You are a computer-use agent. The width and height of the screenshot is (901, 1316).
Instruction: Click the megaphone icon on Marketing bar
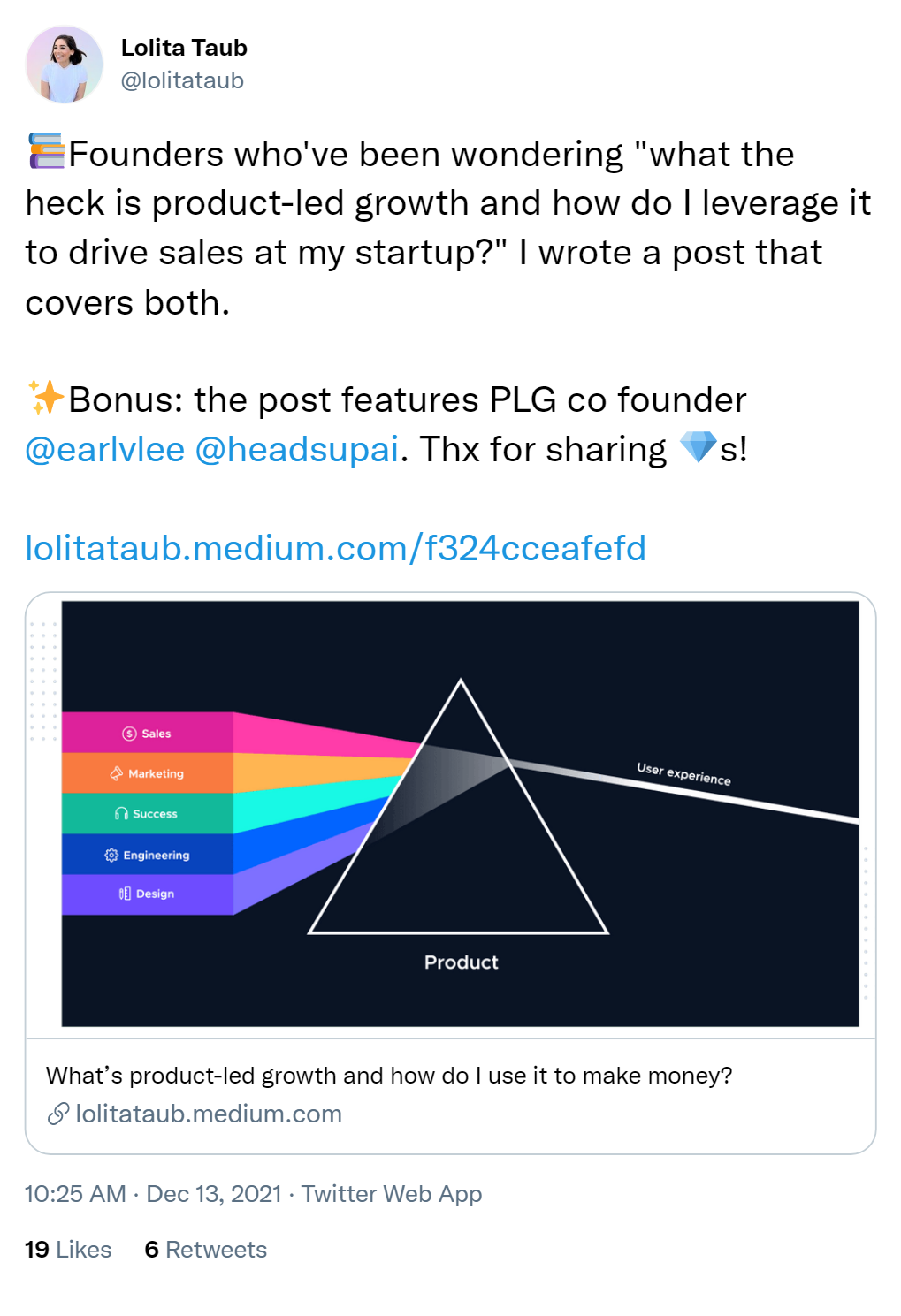[117, 773]
